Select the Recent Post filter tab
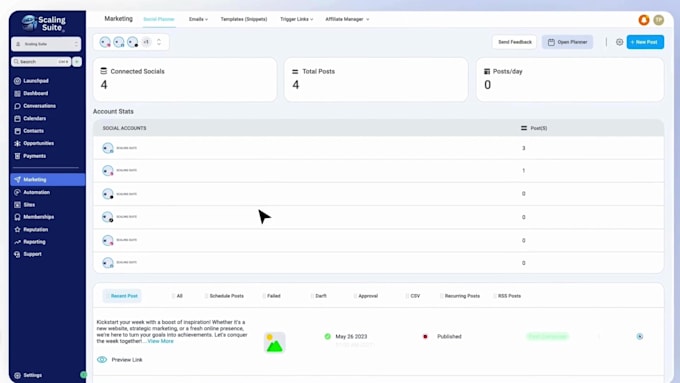The image size is (680, 383). click(x=122, y=296)
